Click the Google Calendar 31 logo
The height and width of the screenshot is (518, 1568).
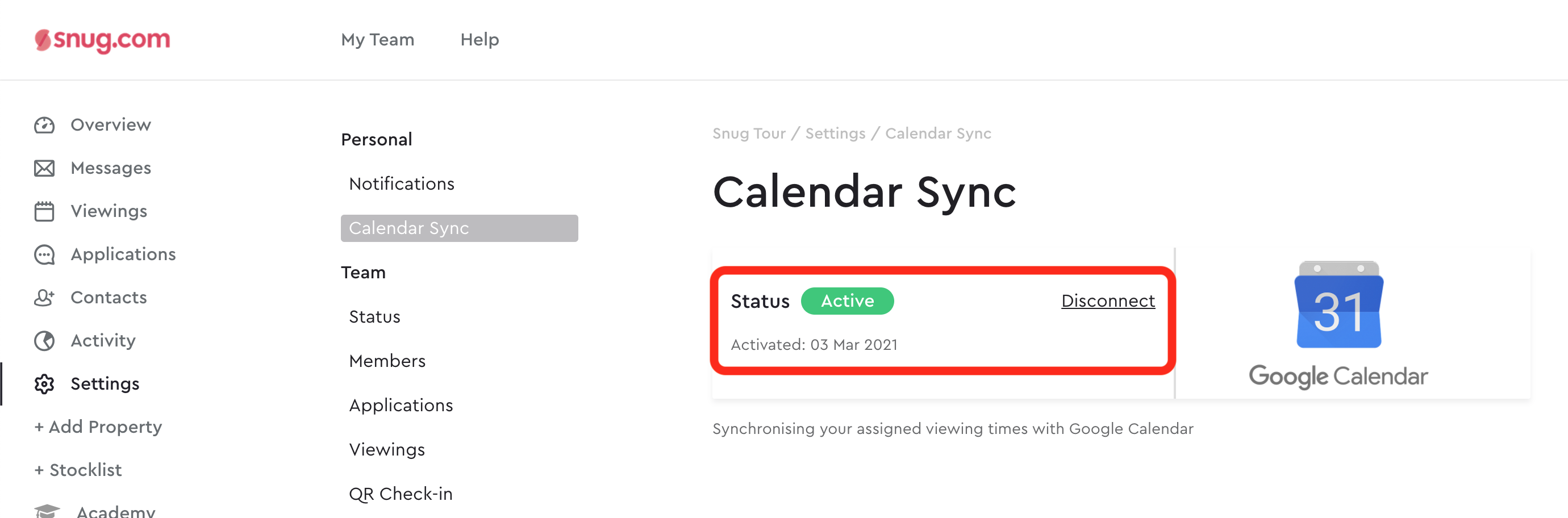pos(1338,304)
